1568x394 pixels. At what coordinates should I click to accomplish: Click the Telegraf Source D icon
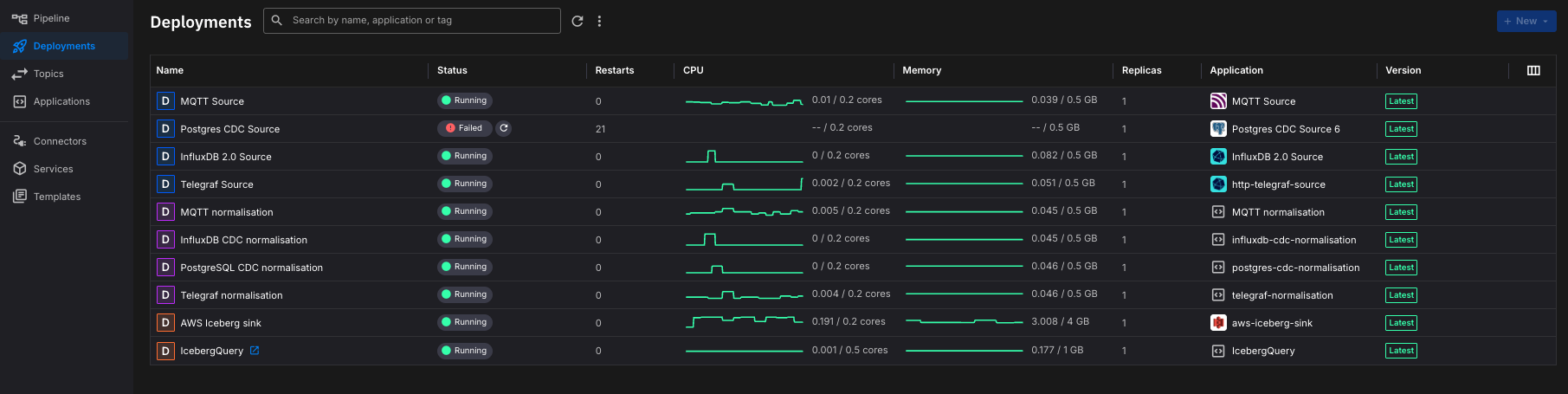165,184
